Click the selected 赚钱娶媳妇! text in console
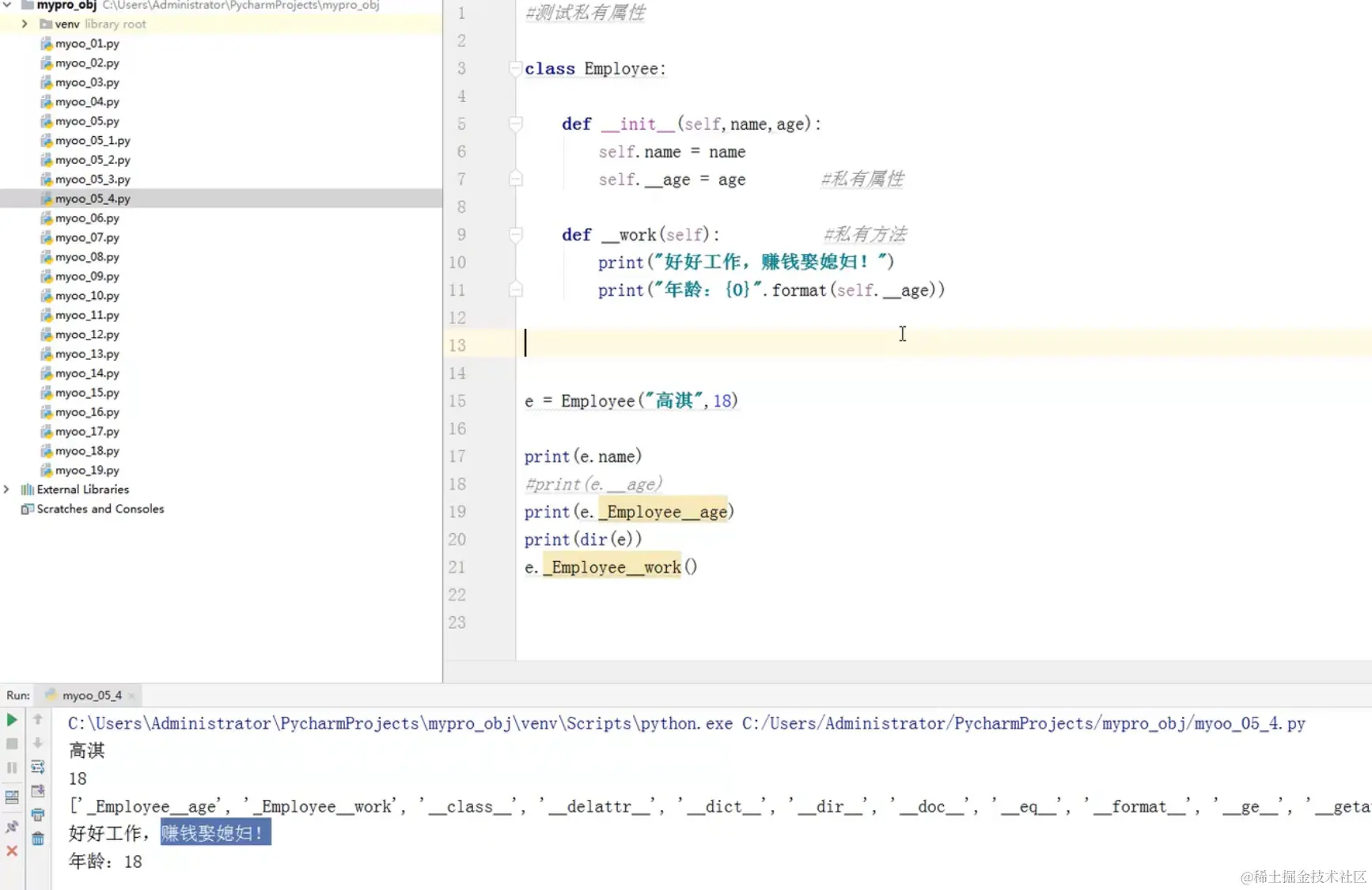The height and width of the screenshot is (890, 1372). (x=215, y=833)
